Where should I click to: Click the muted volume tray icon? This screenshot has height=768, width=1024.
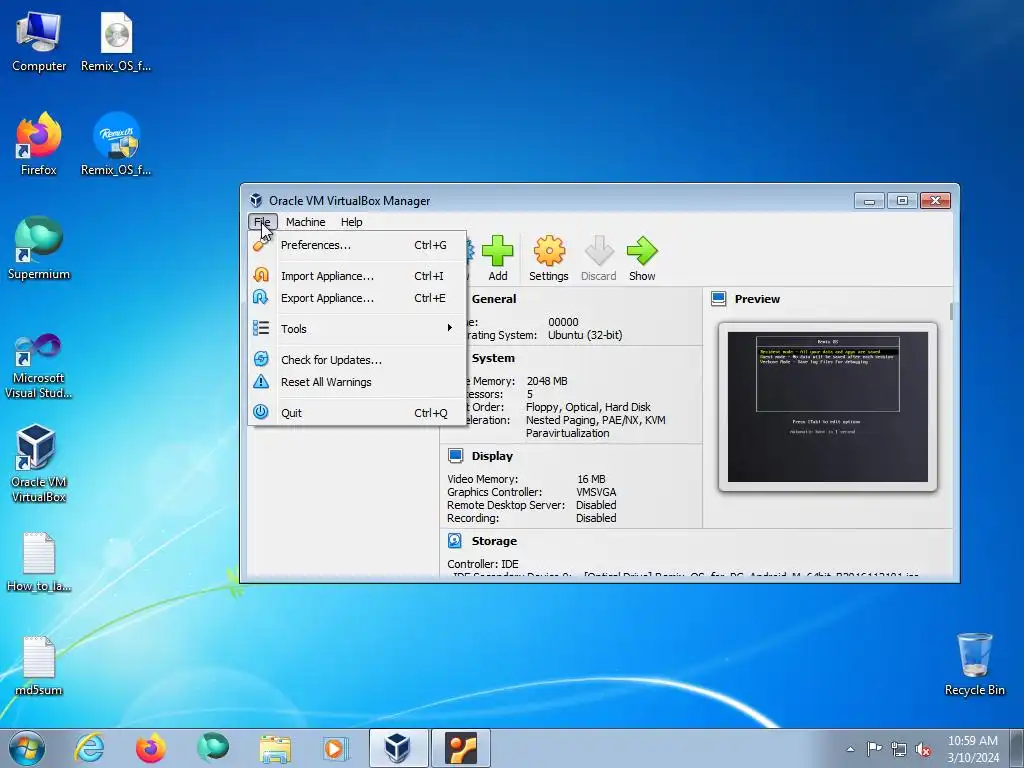tap(923, 749)
